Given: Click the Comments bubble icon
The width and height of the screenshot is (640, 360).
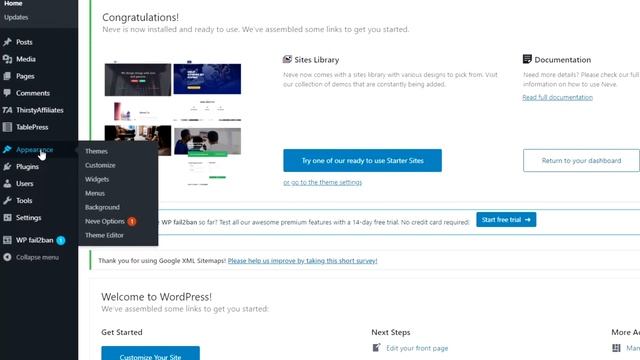Looking at the screenshot, I should click(7, 93).
